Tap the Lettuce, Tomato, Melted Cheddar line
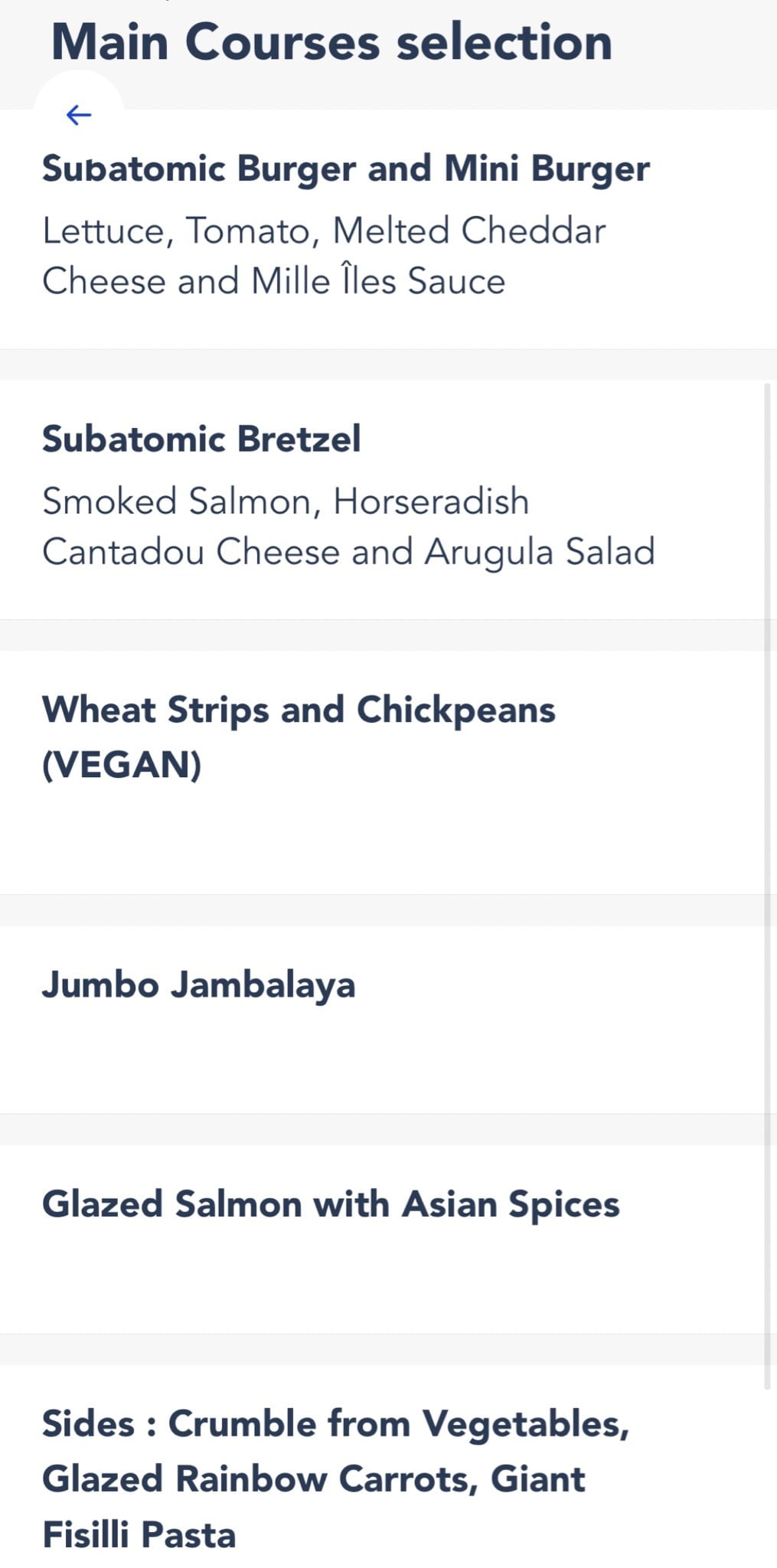Viewport: 777px width, 1568px height. (x=324, y=230)
